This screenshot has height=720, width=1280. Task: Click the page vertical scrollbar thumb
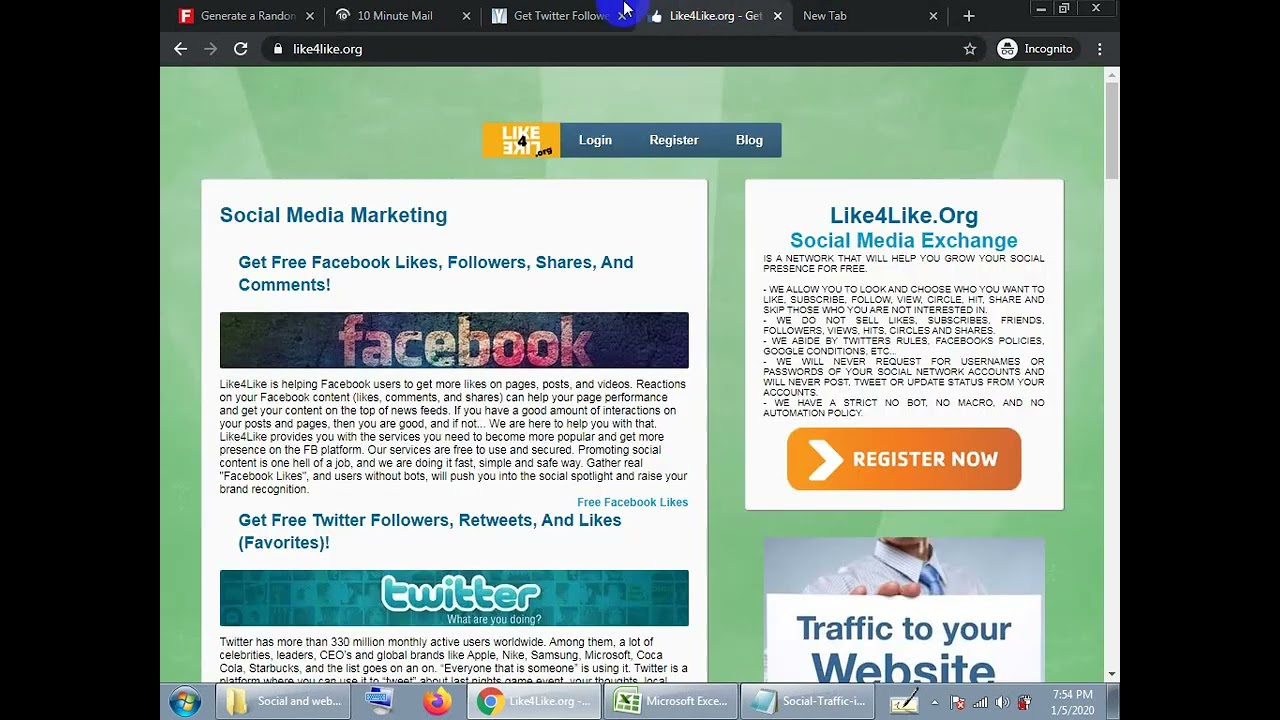[1112, 132]
